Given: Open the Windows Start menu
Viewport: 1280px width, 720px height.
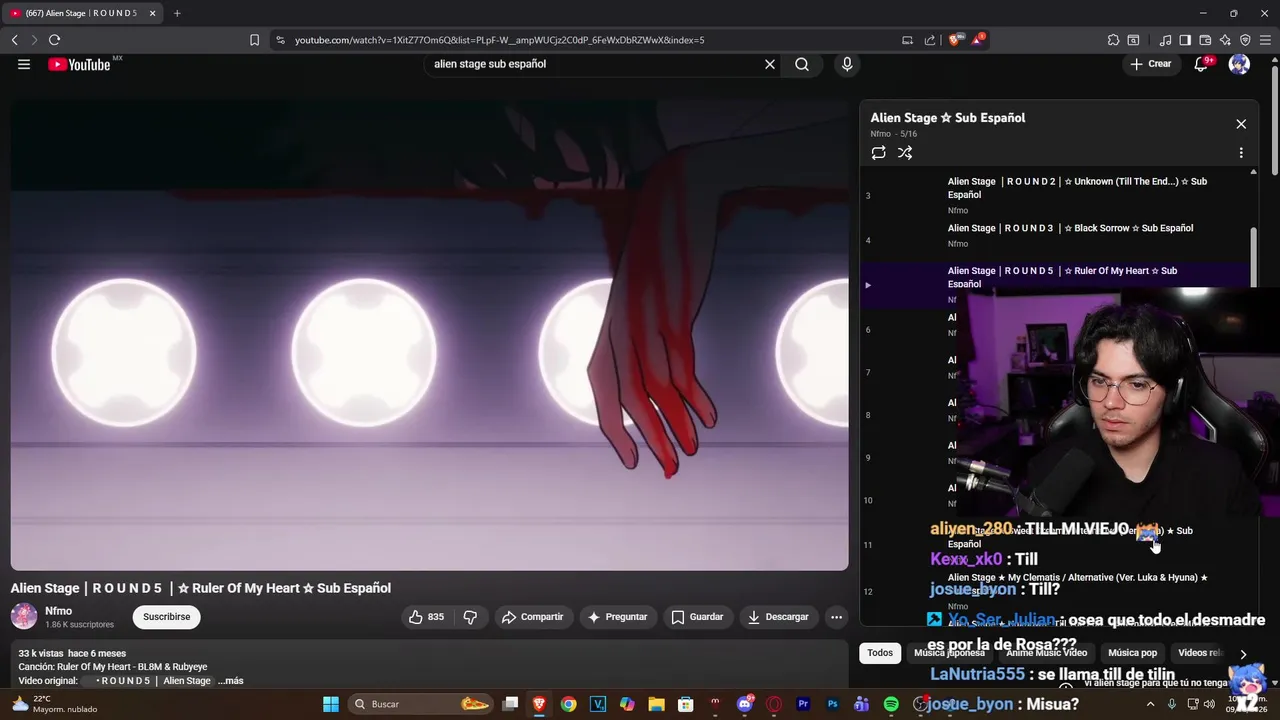Looking at the screenshot, I should click(331, 704).
